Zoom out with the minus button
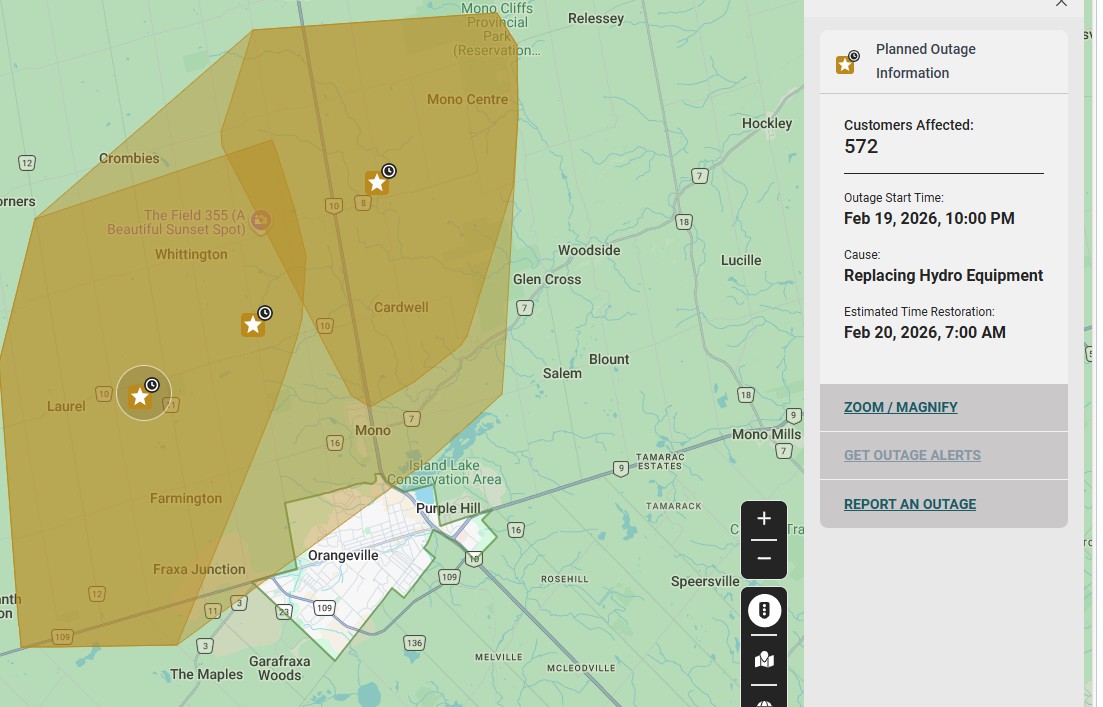This screenshot has width=1103, height=707. click(x=764, y=558)
